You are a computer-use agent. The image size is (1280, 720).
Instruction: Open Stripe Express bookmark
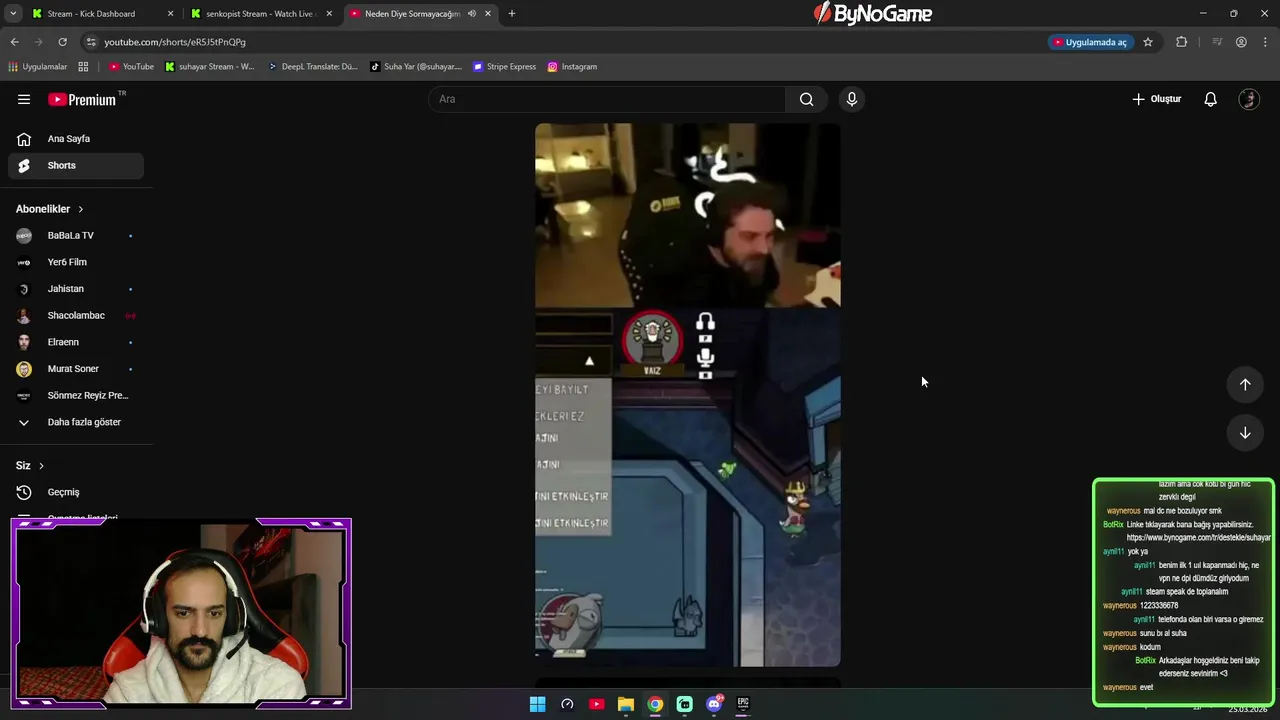click(x=505, y=67)
